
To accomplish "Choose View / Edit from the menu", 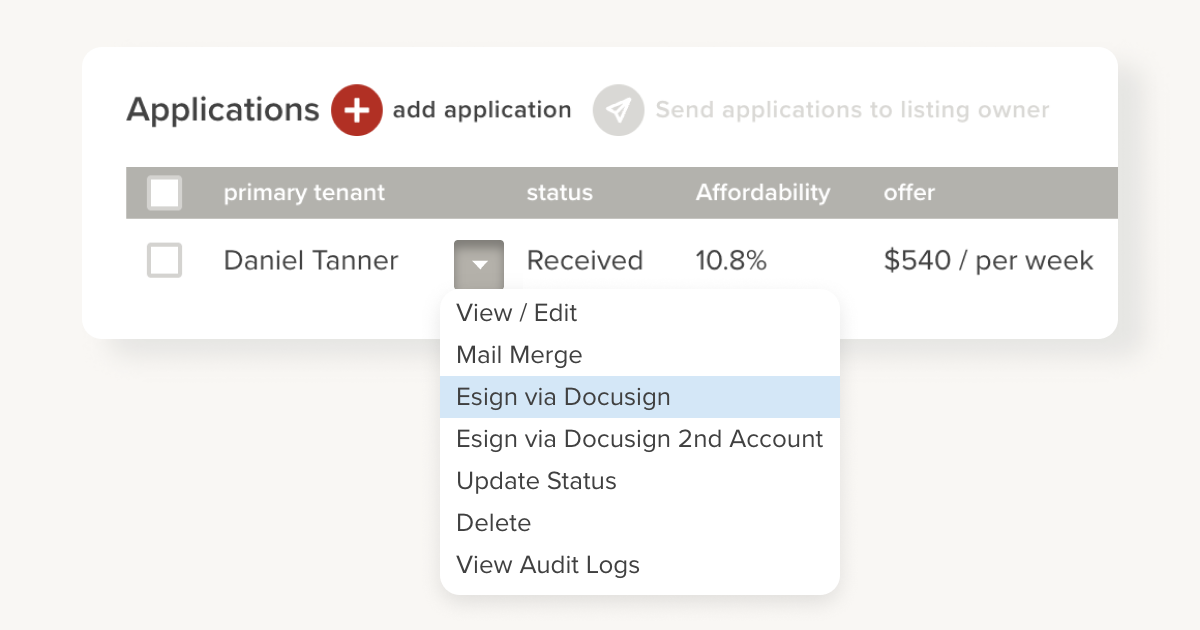I will pos(516,313).
